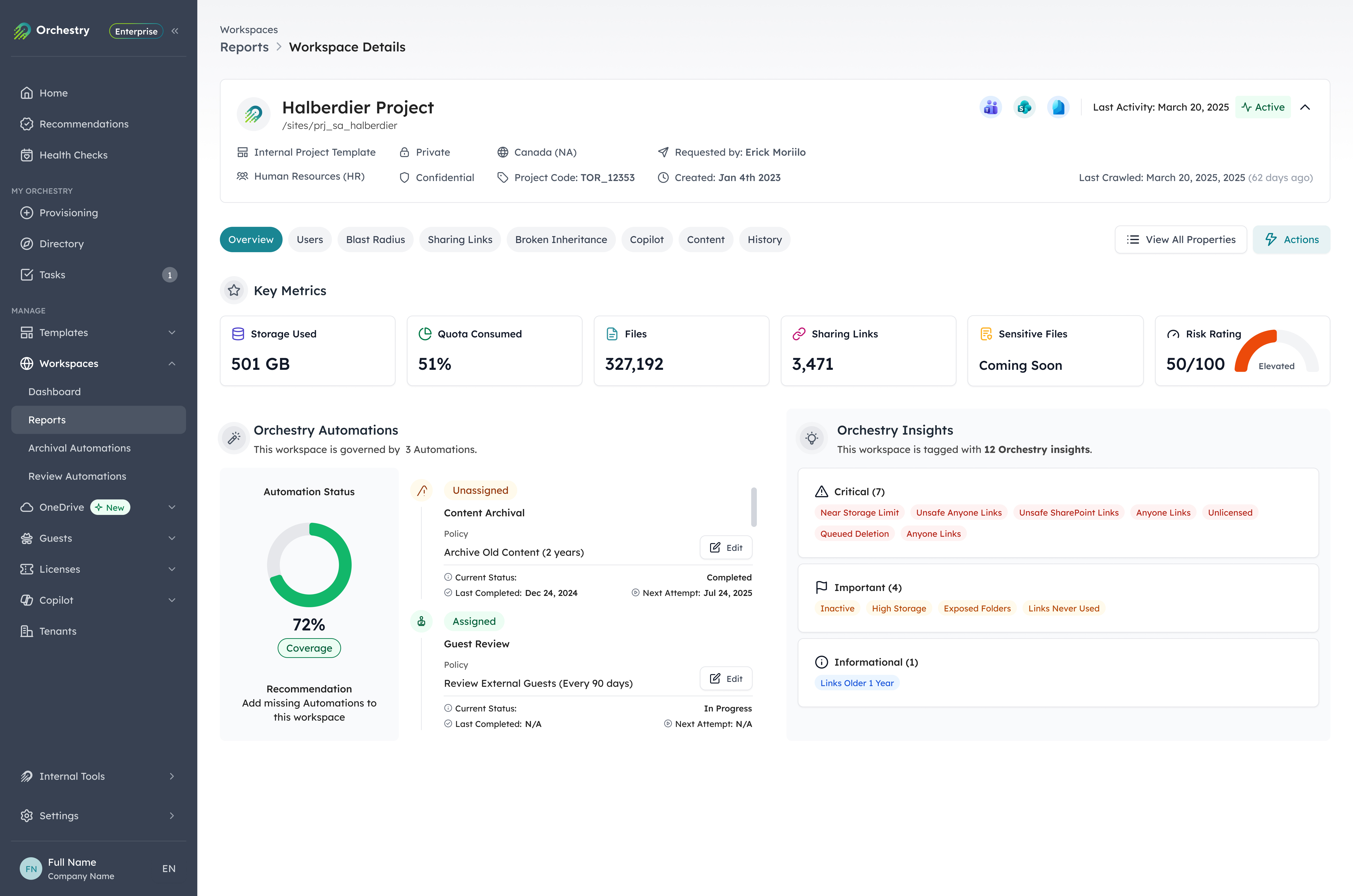Open the Microsoft Teams icon for Halberdier Project

pyautogui.click(x=991, y=107)
